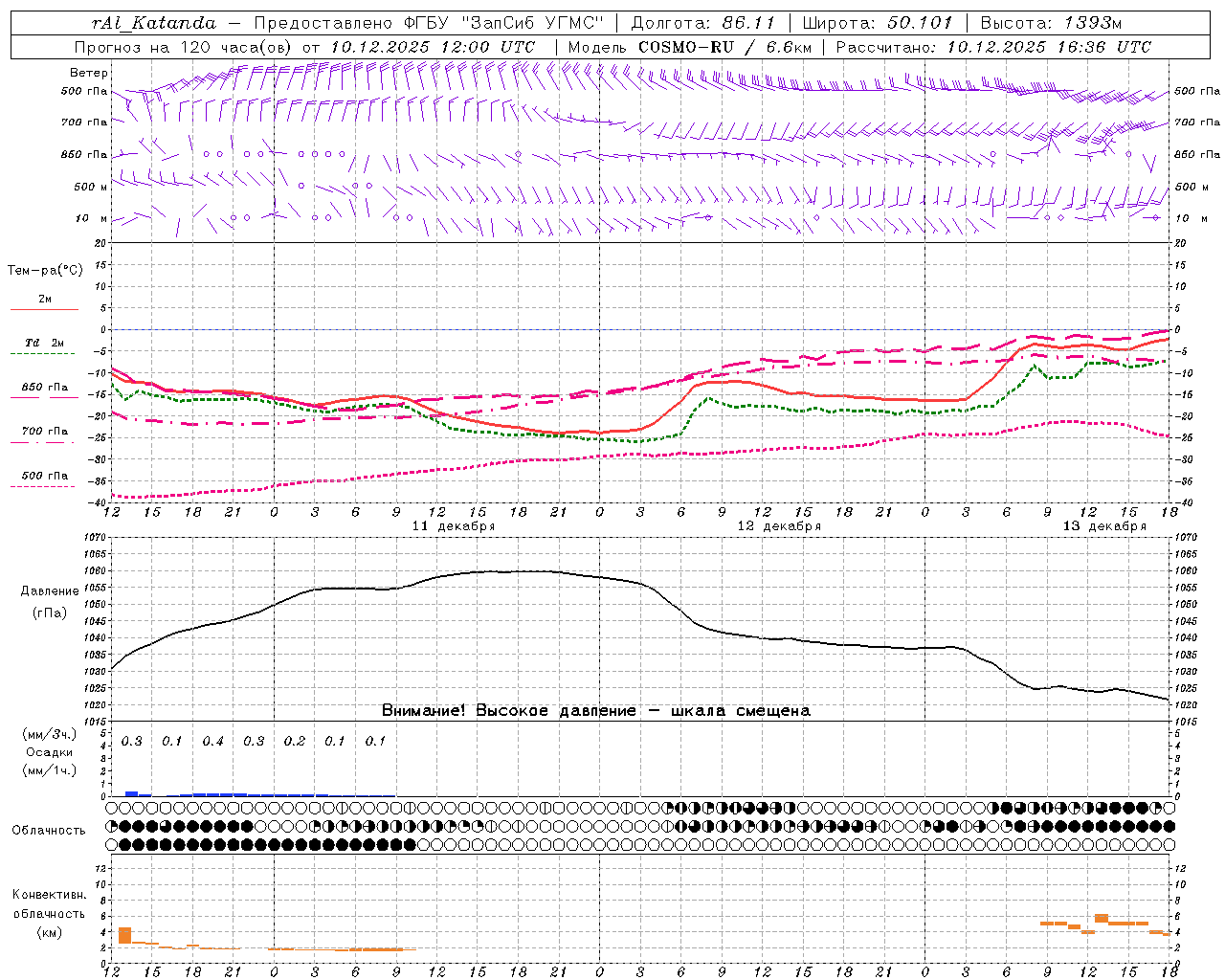The image size is (1225, 980).
Task: Click the Td 2м legend label
Action: click(x=45, y=343)
